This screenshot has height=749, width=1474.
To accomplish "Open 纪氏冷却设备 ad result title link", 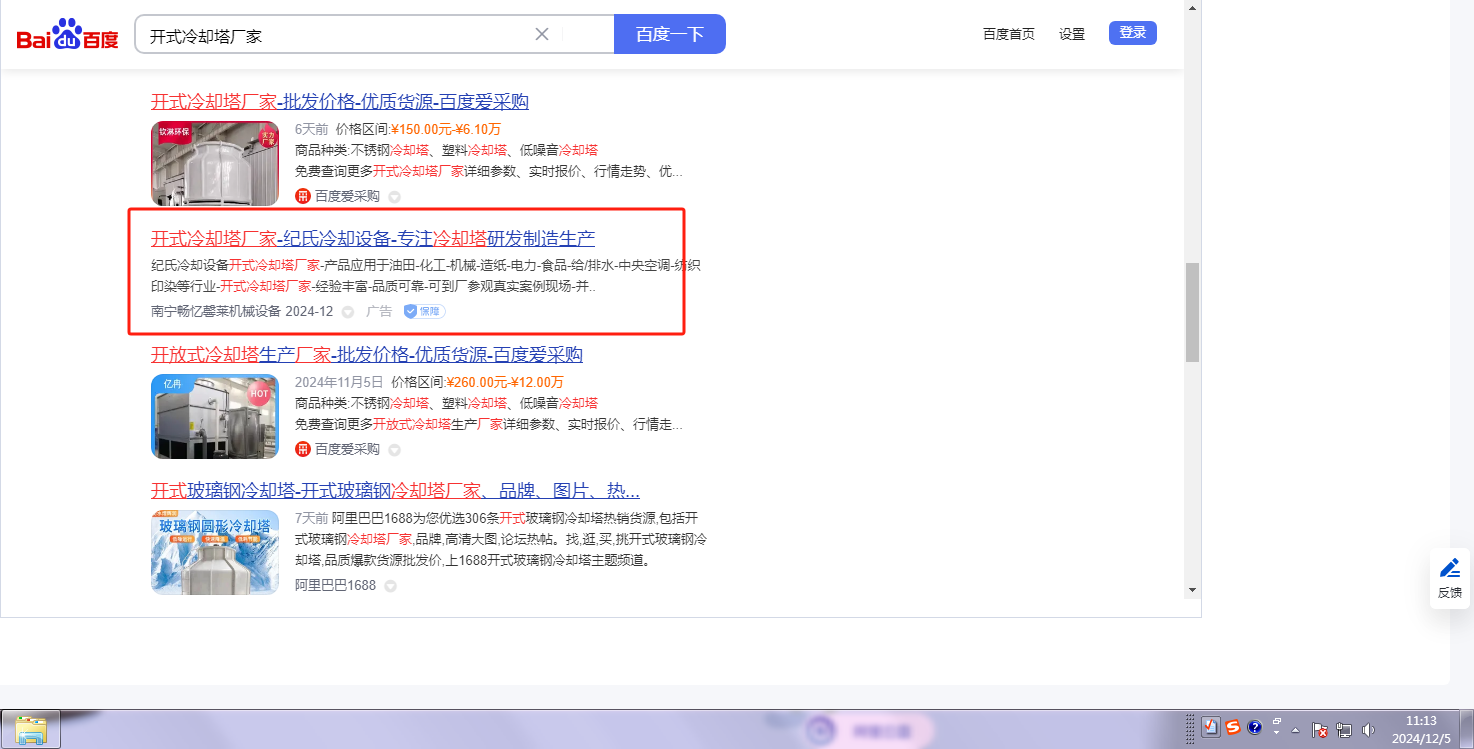I will point(373,239).
